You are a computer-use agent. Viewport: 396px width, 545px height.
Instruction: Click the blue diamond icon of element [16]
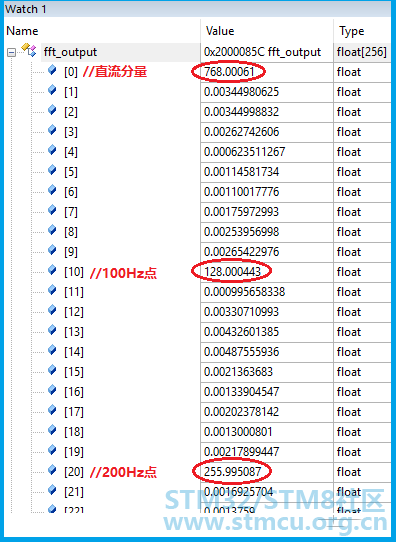pyautogui.click(x=52, y=390)
